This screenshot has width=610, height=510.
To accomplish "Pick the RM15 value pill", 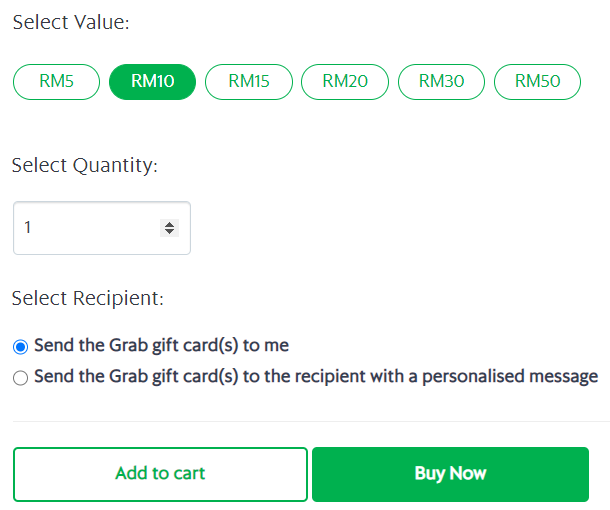I will tap(249, 82).
